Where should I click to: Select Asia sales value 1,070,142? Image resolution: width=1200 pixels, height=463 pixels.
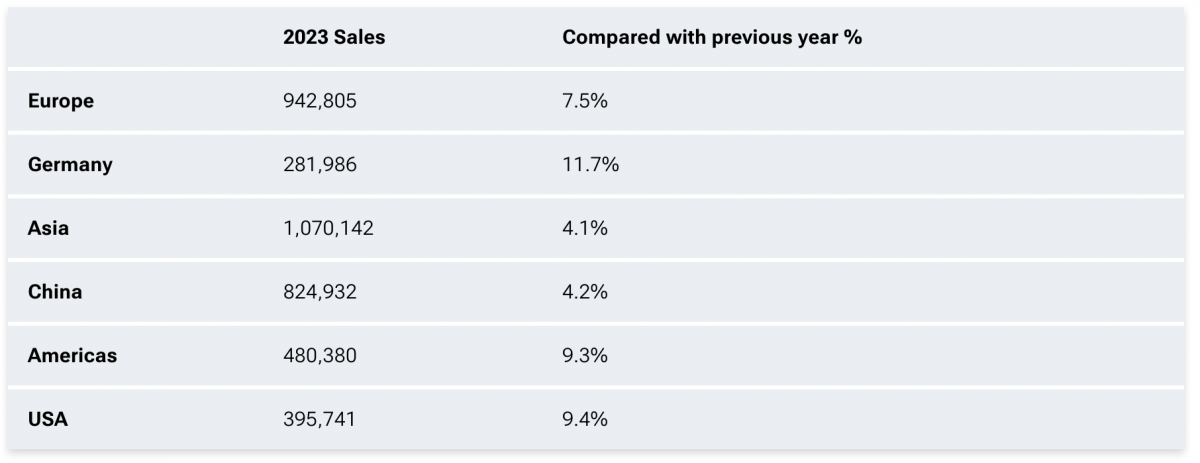328,228
